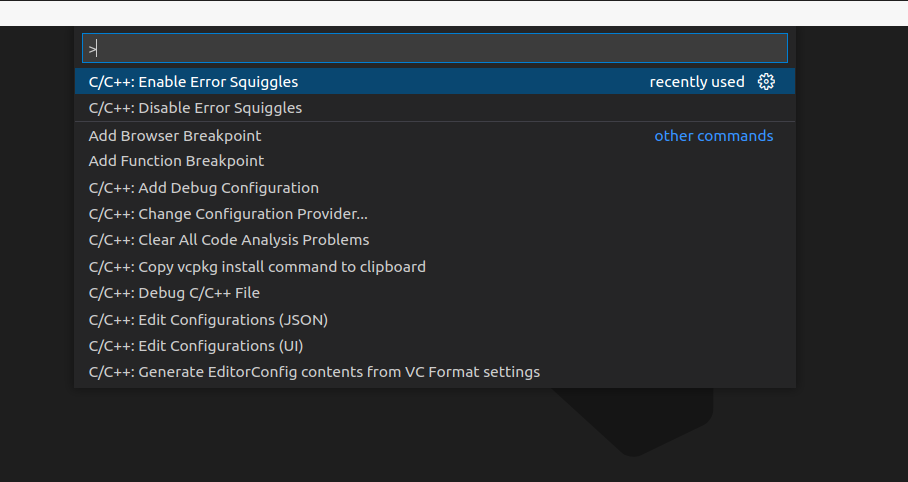Click the "other commands" group label
The height and width of the screenshot is (482, 908).
(713, 136)
